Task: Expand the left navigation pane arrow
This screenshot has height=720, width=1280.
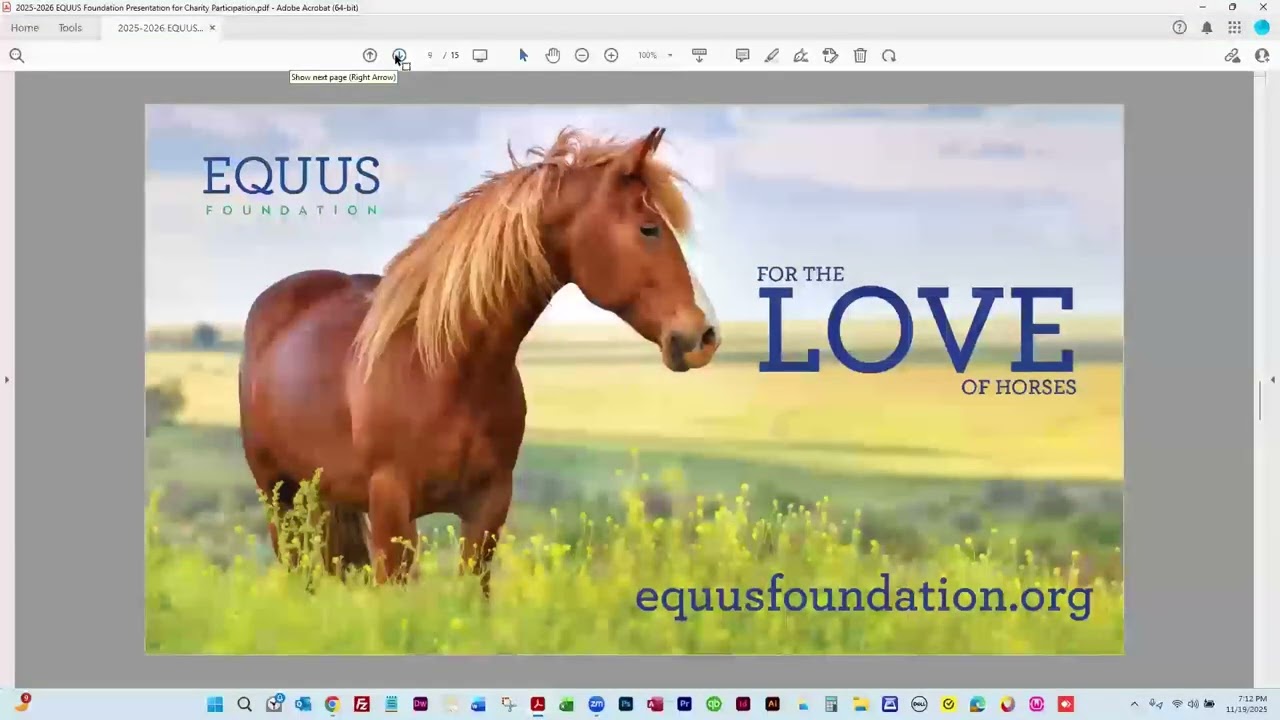Action: tap(7, 379)
